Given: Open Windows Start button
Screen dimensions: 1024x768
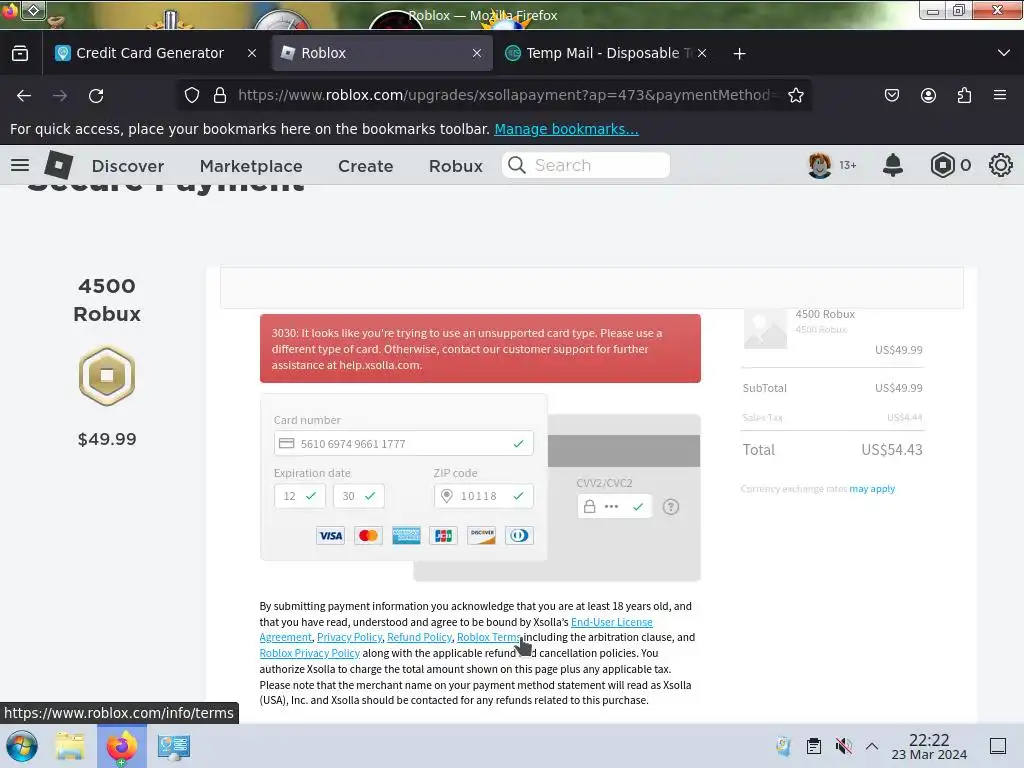Looking at the screenshot, I should [22, 746].
